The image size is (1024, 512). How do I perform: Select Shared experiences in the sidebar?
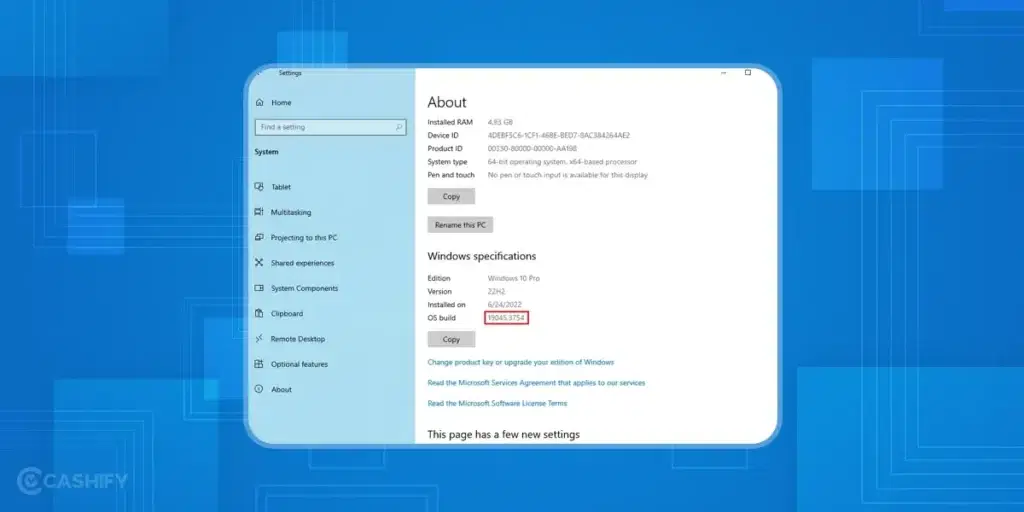click(302, 263)
